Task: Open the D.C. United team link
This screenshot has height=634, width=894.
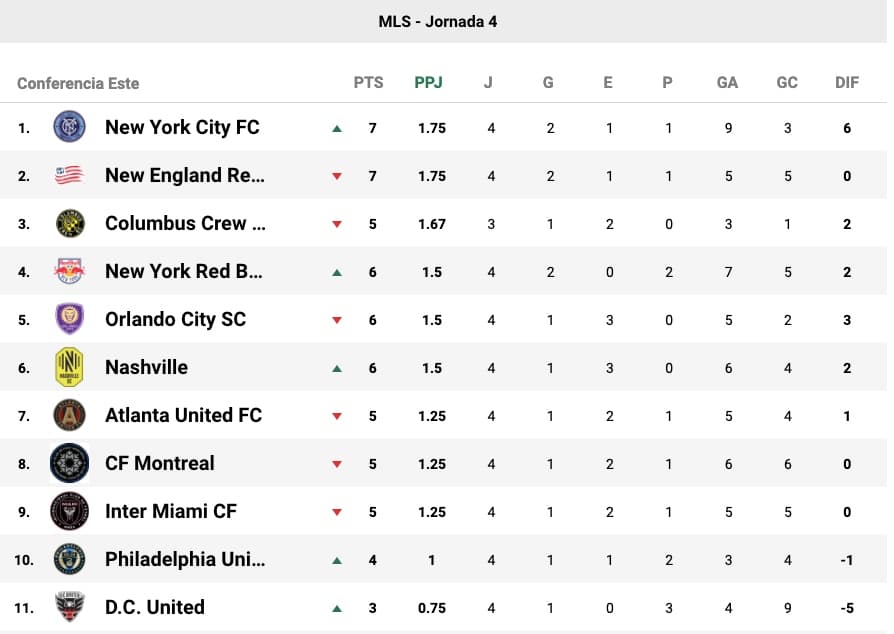Action: click(x=155, y=607)
